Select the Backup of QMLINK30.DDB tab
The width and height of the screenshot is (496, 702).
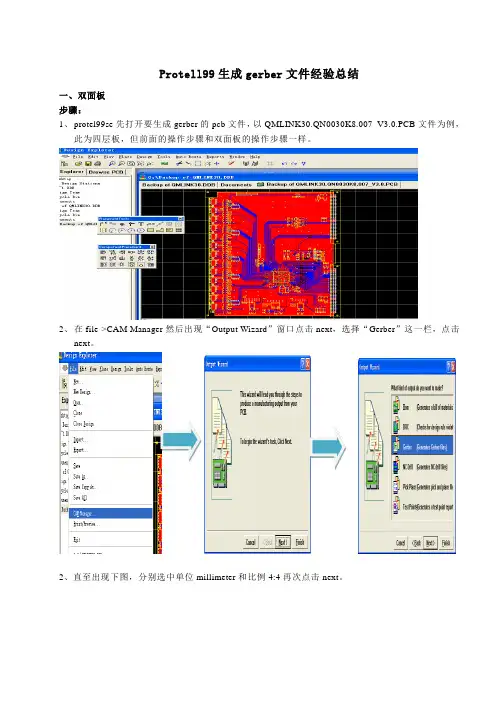[x=179, y=184]
